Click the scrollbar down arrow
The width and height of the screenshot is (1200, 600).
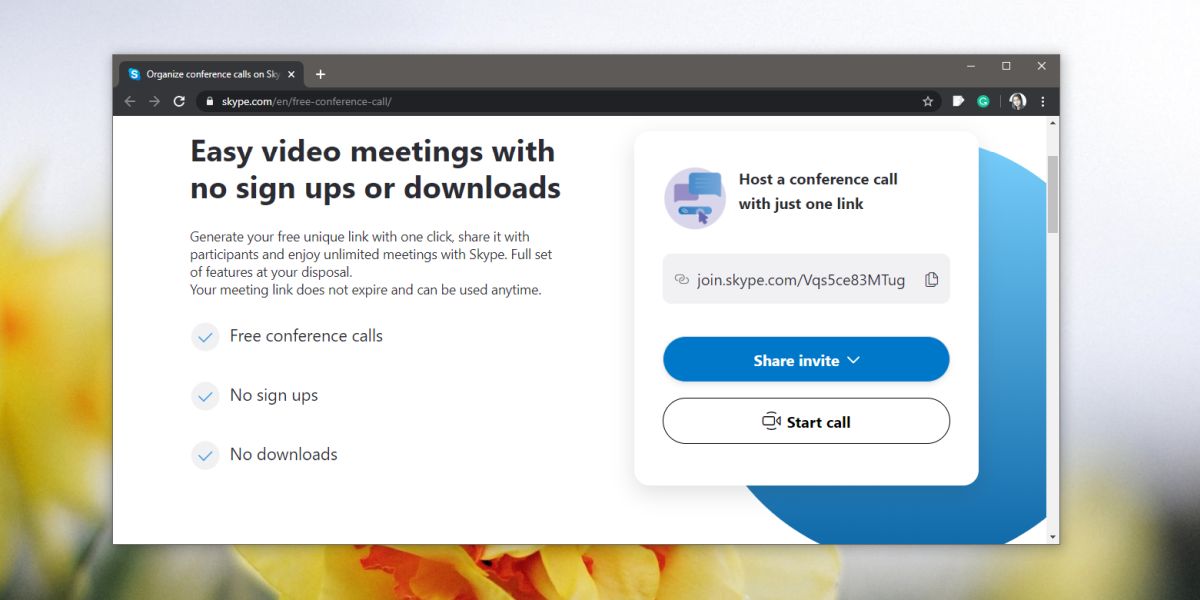coord(1052,536)
